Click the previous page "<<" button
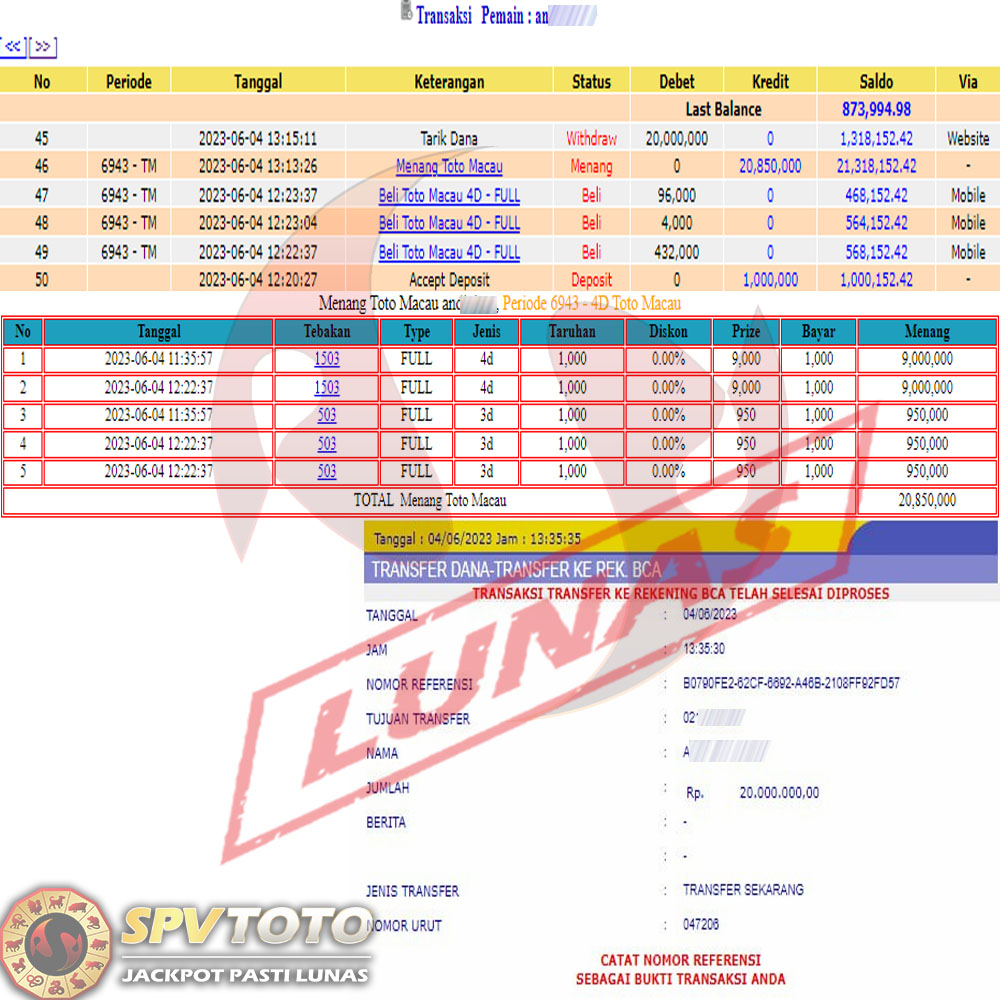 point(14,47)
